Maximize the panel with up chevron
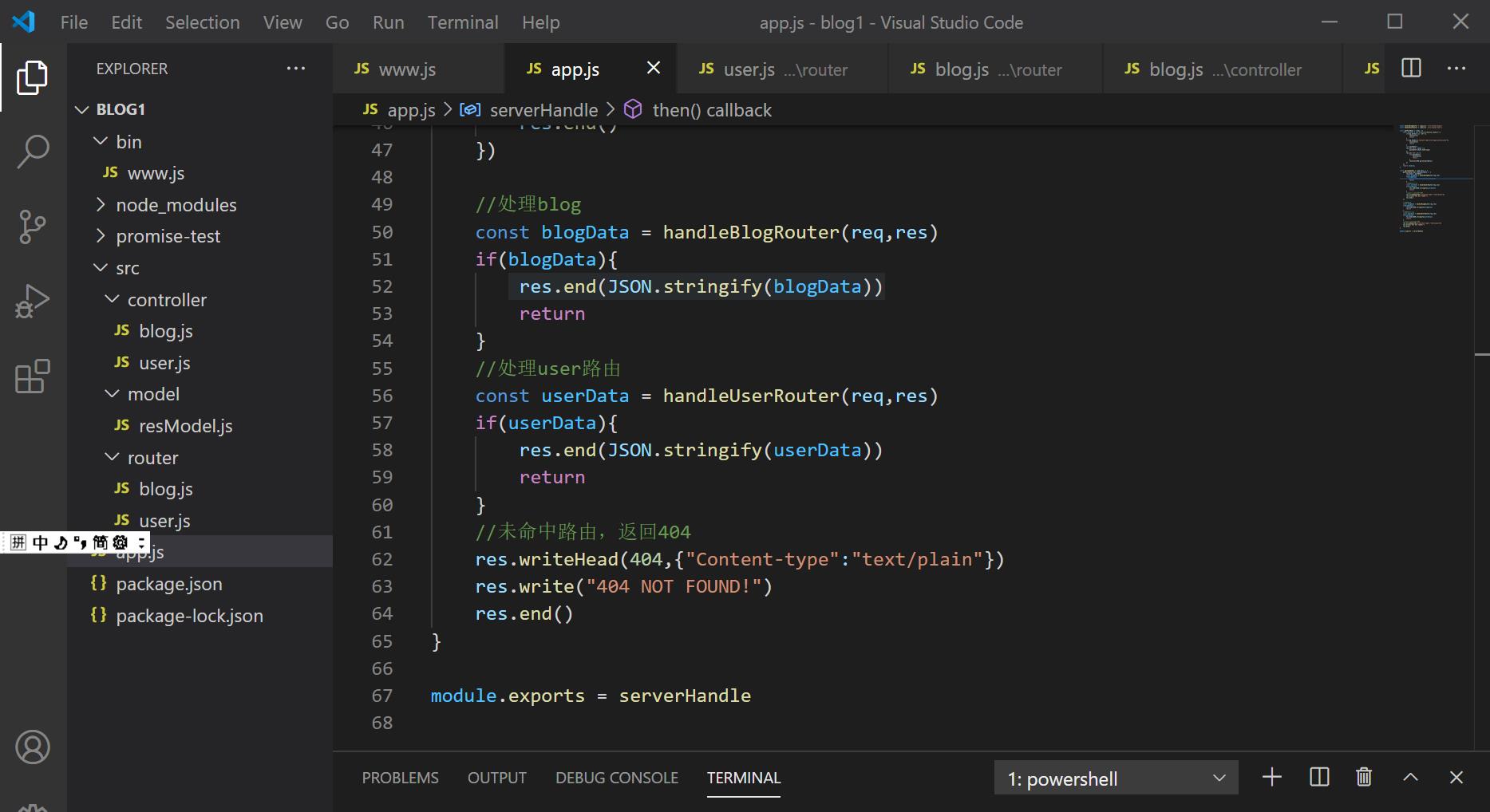 [x=1410, y=777]
